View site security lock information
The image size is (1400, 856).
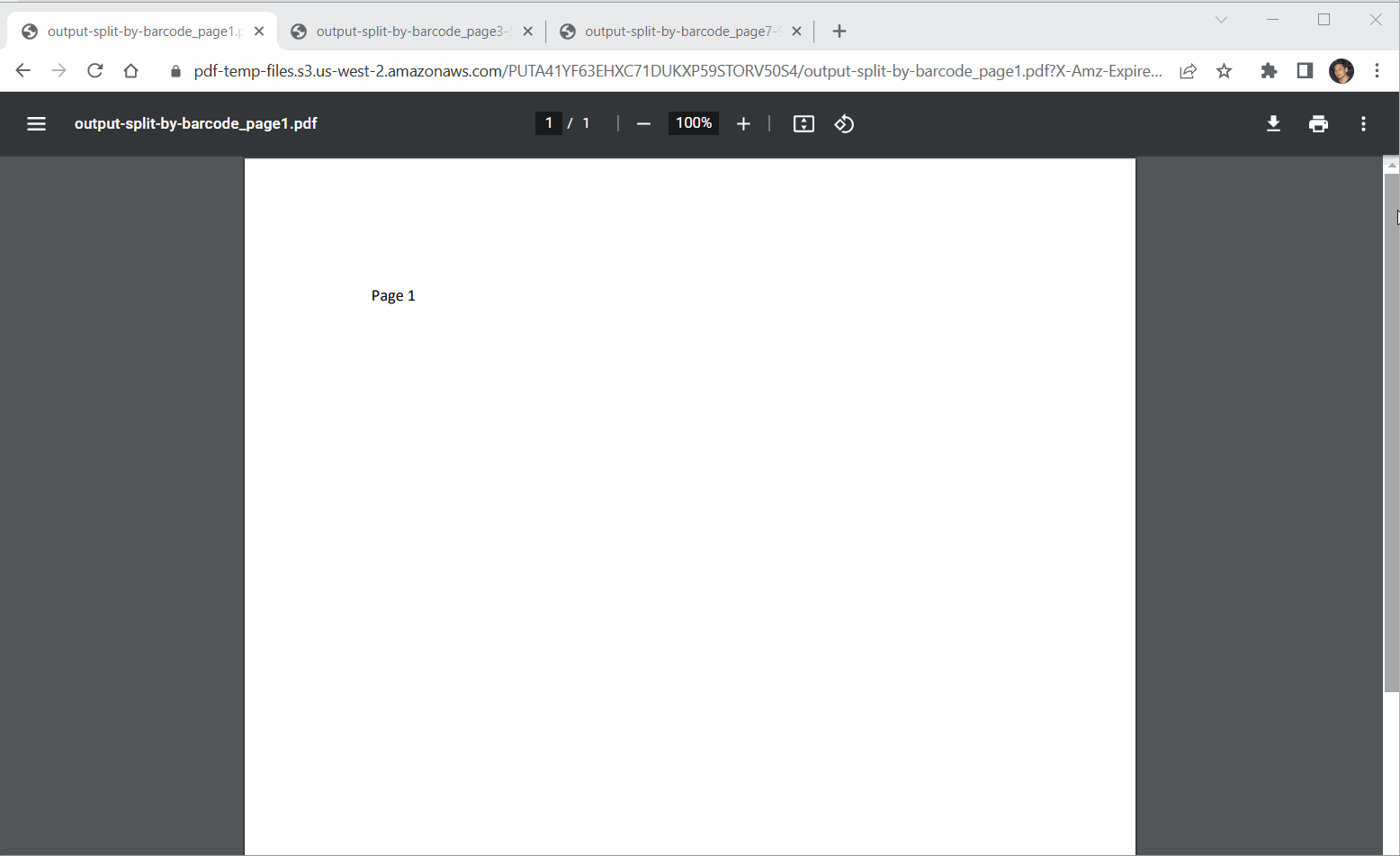pyautogui.click(x=175, y=71)
